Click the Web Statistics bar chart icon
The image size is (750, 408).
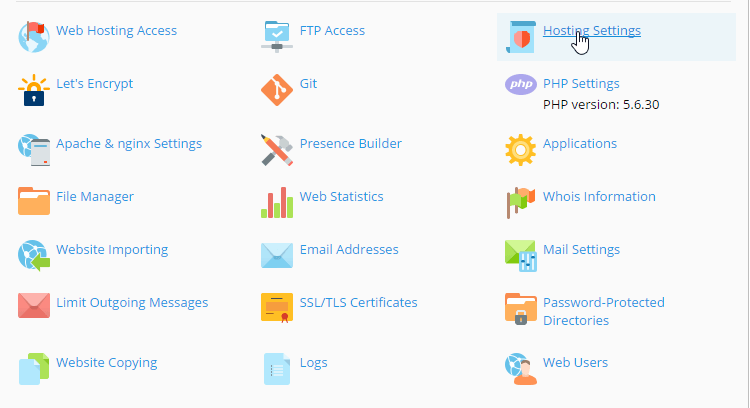[x=277, y=202]
